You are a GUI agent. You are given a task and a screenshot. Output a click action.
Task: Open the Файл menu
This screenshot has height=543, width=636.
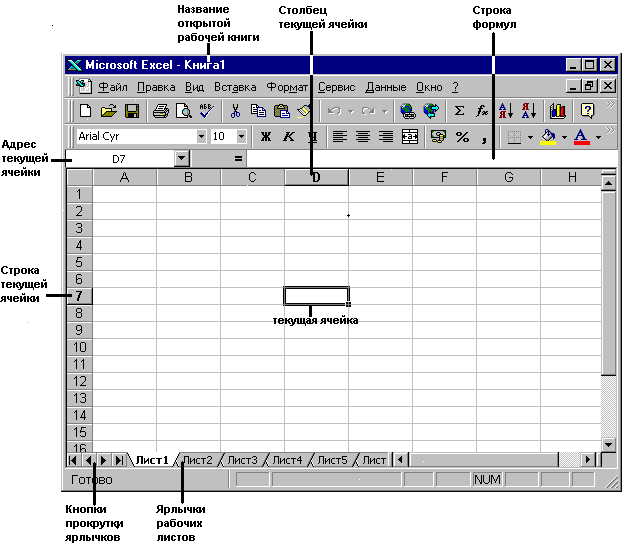tap(113, 87)
